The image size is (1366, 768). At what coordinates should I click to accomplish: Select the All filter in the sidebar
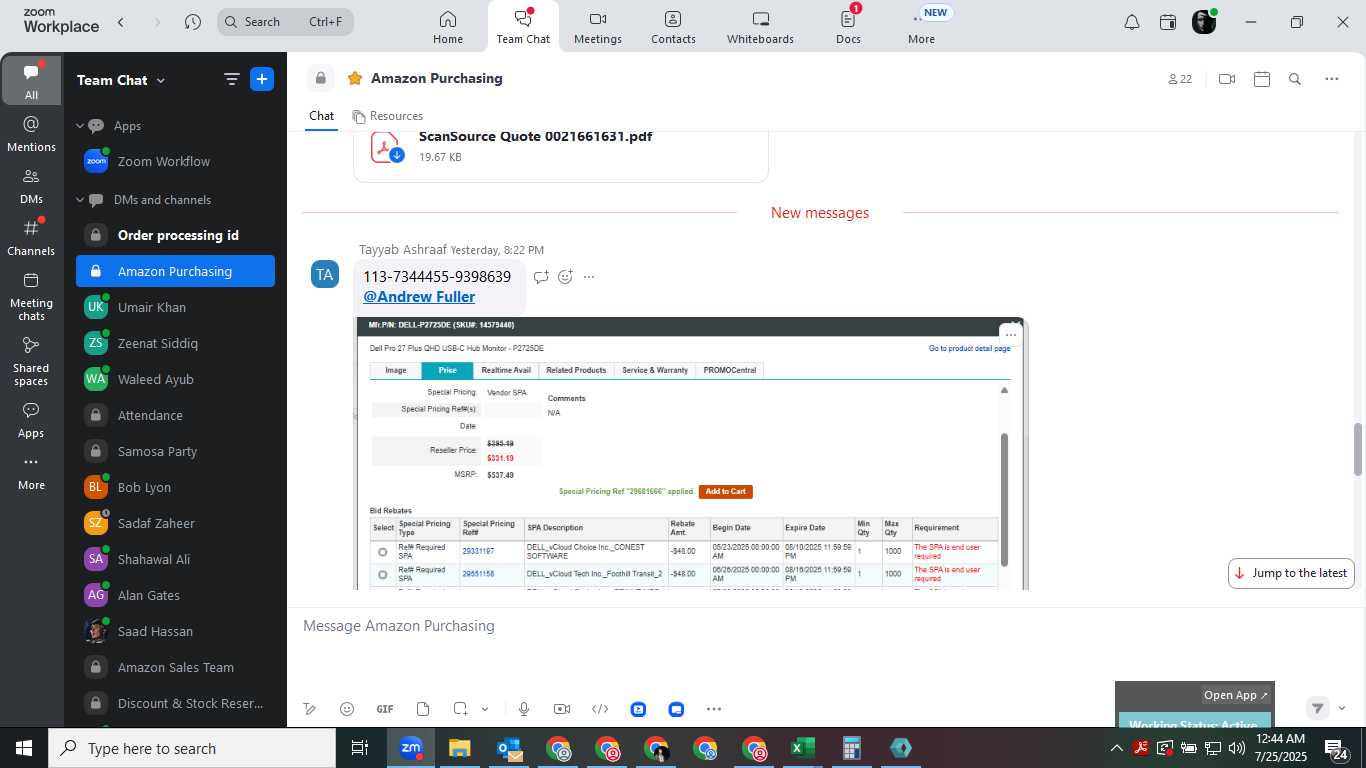click(x=31, y=81)
